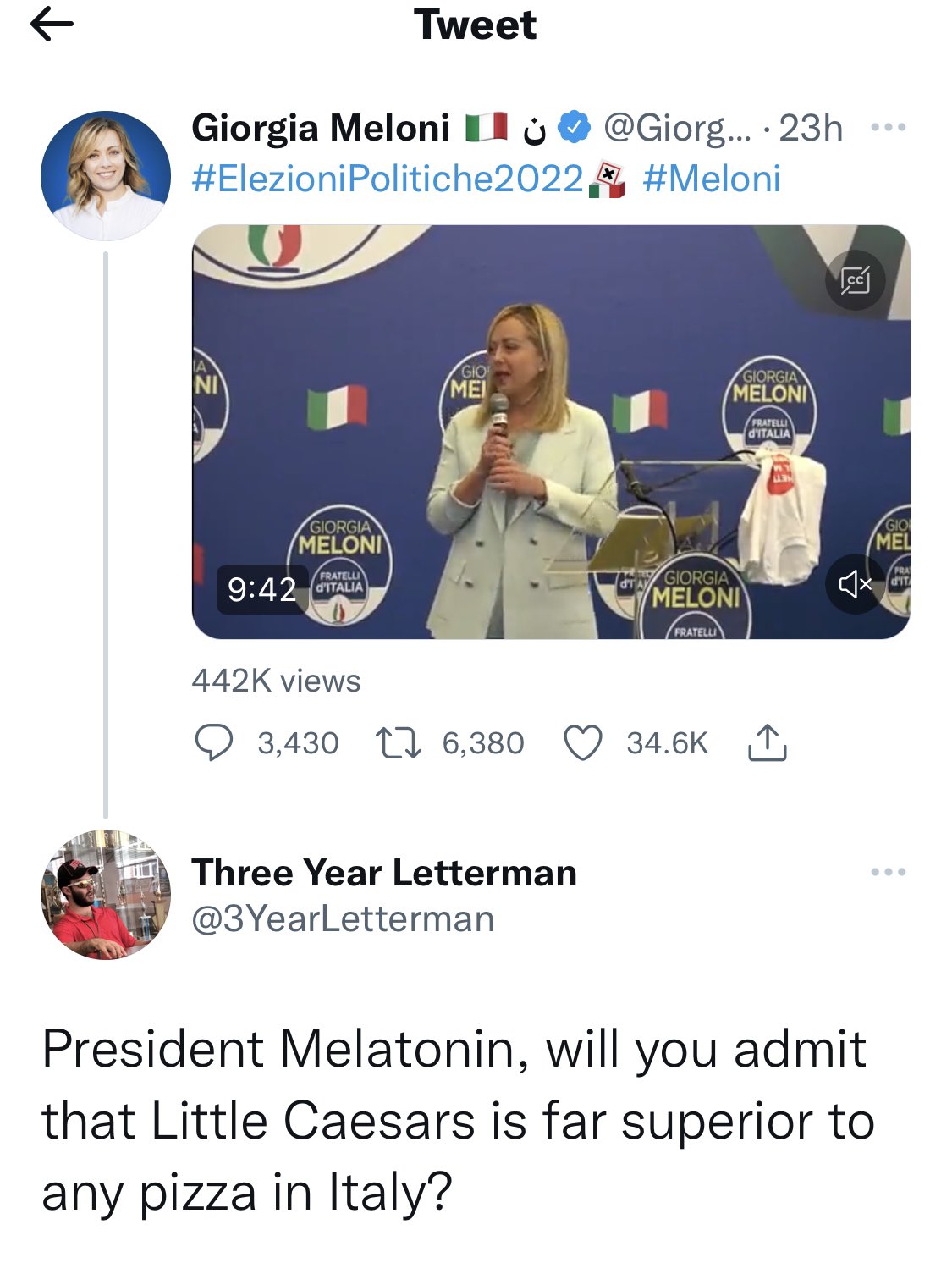Like the tweet via the heart icon
The width and height of the screenshot is (952, 1285).
(x=582, y=743)
